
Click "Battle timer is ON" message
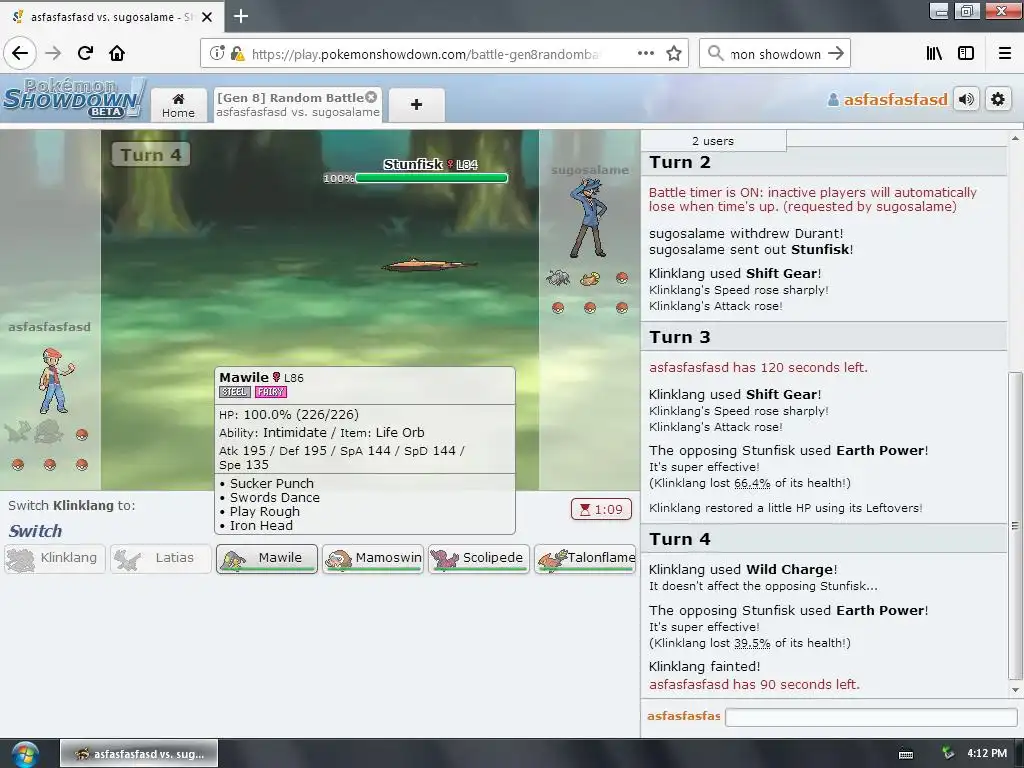[812, 199]
